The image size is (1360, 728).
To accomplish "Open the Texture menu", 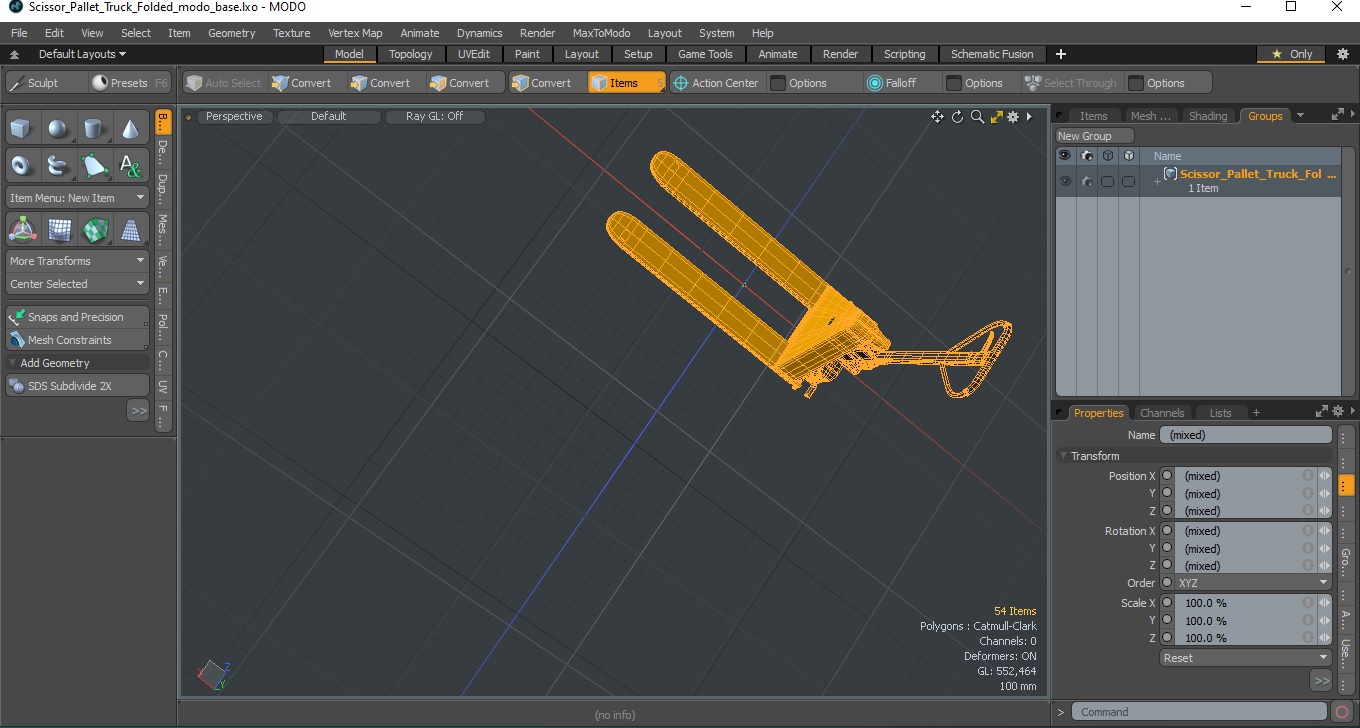I will [x=291, y=33].
